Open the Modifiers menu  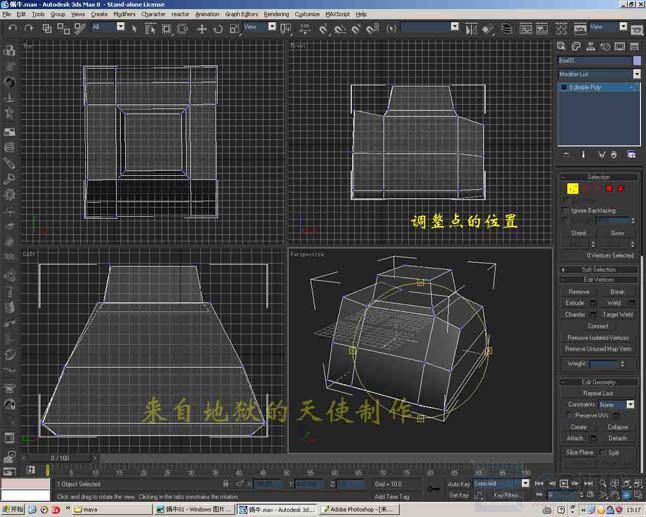click(x=124, y=14)
